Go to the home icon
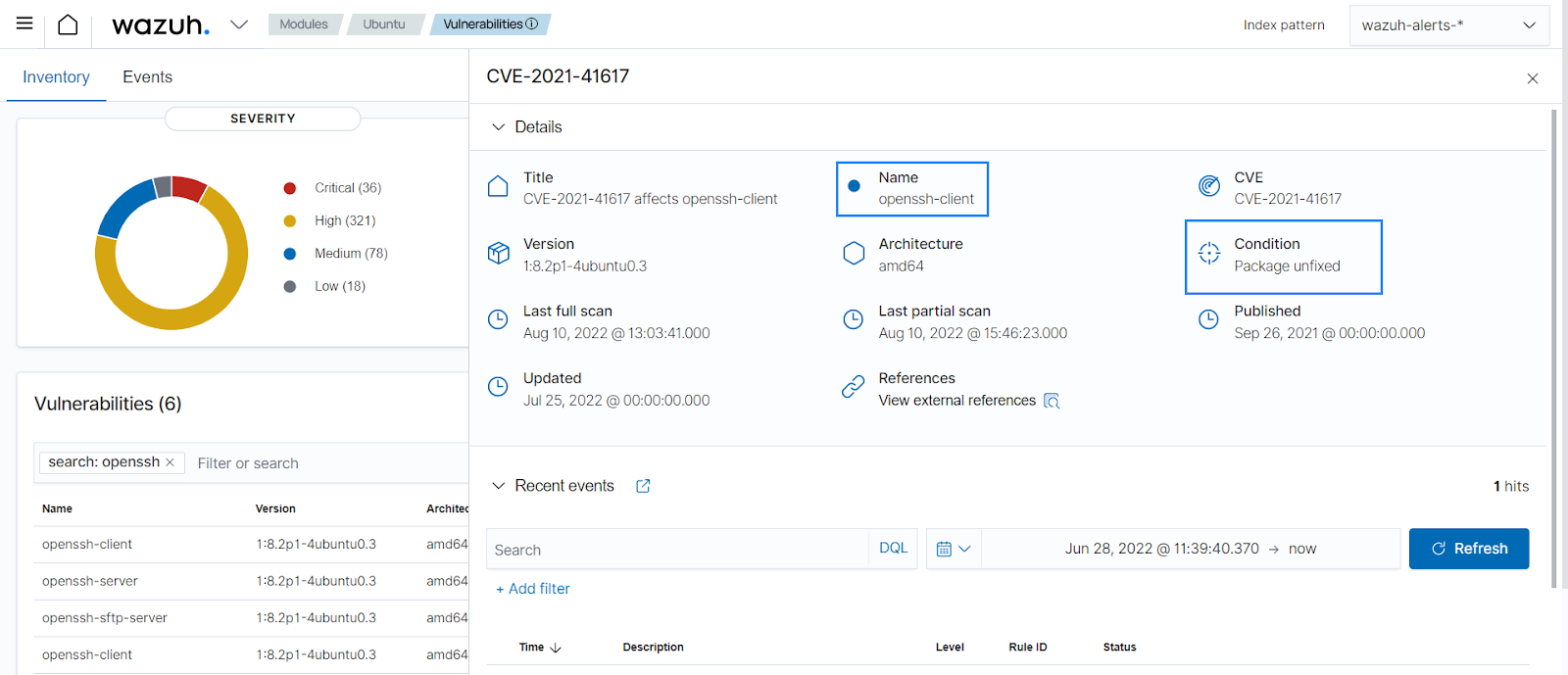 pos(68,24)
